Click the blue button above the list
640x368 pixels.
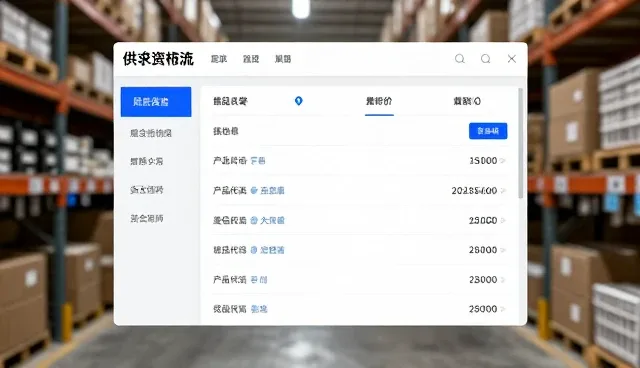(x=488, y=131)
